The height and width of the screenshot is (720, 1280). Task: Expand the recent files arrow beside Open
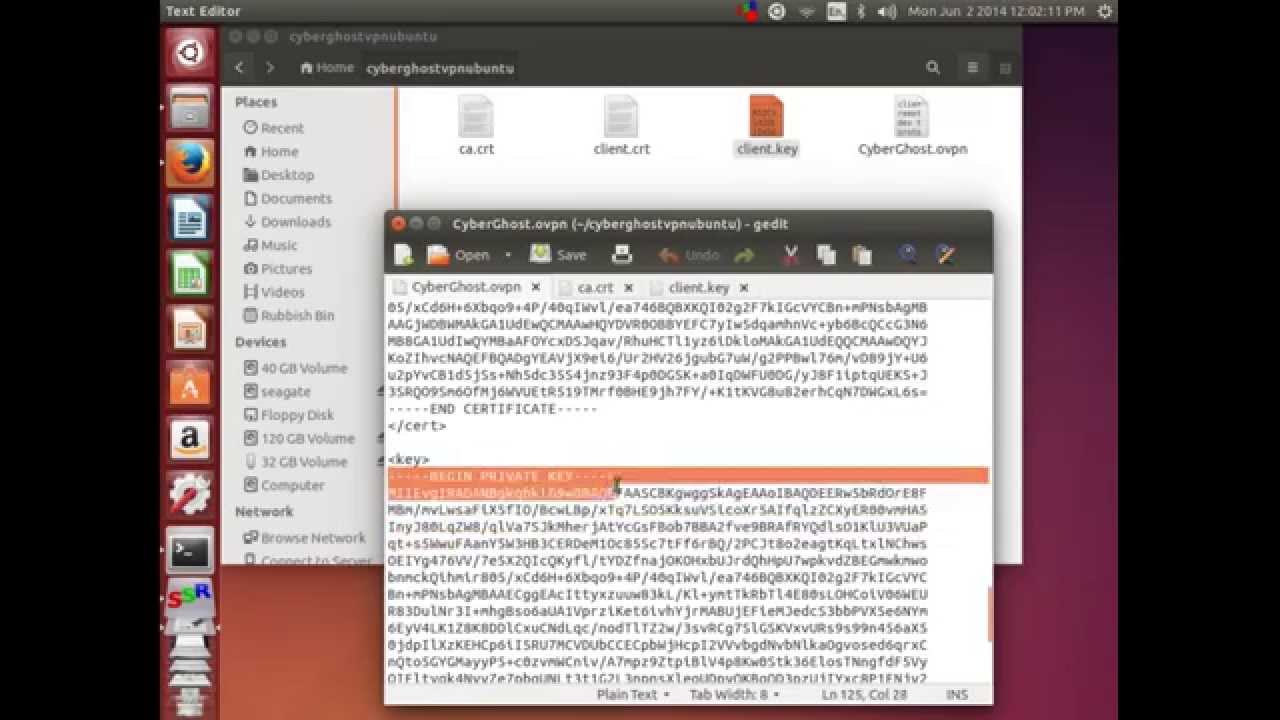click(508, 255)
